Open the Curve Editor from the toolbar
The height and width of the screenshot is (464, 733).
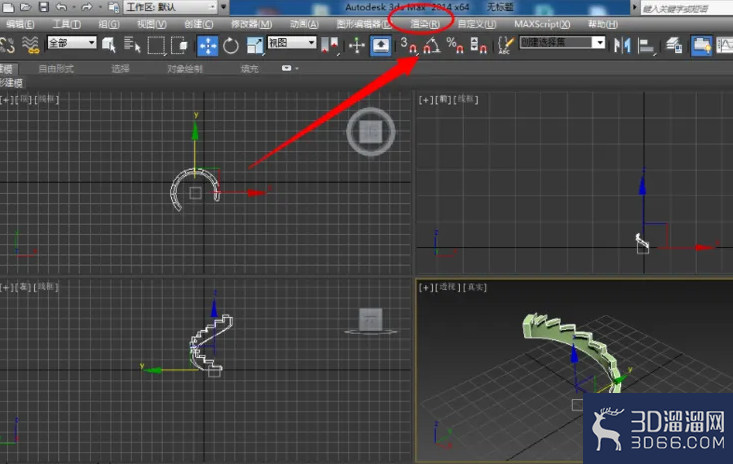[725, 45]
